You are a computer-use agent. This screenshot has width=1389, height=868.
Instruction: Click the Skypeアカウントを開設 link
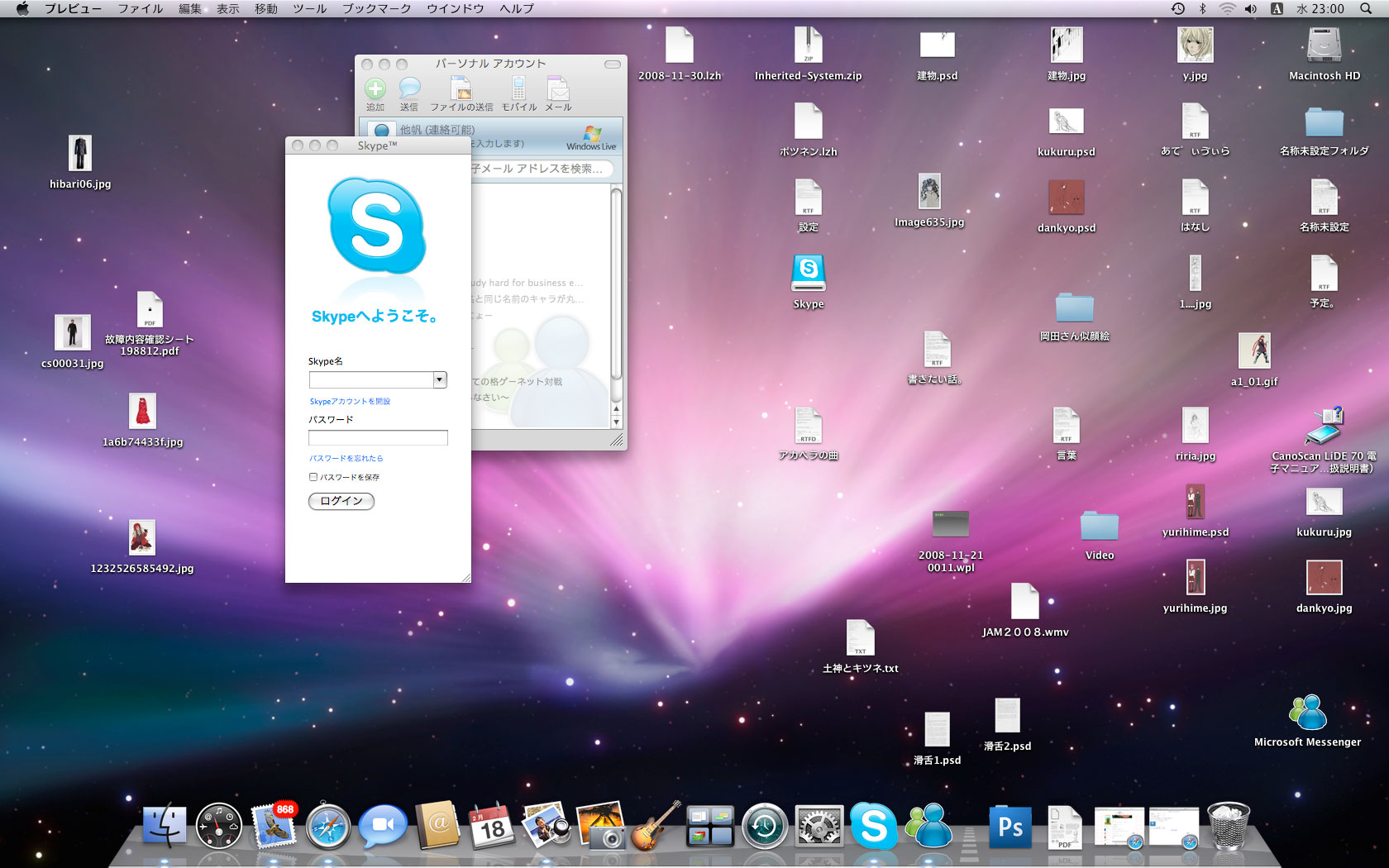(x=350, y=402)
